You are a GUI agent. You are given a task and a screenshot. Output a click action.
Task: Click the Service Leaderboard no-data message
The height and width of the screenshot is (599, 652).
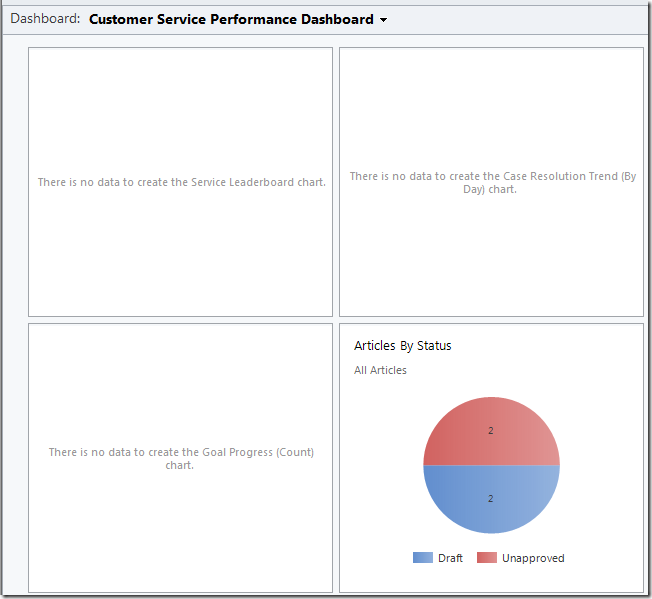click(x=181, y=182)
